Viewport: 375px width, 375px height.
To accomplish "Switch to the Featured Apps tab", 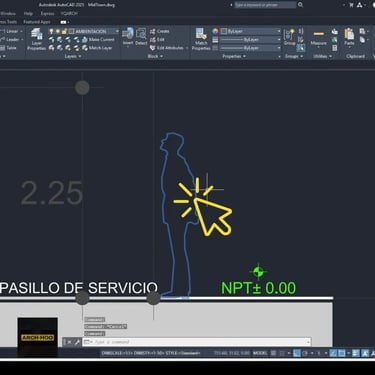I will click(37, 22).
